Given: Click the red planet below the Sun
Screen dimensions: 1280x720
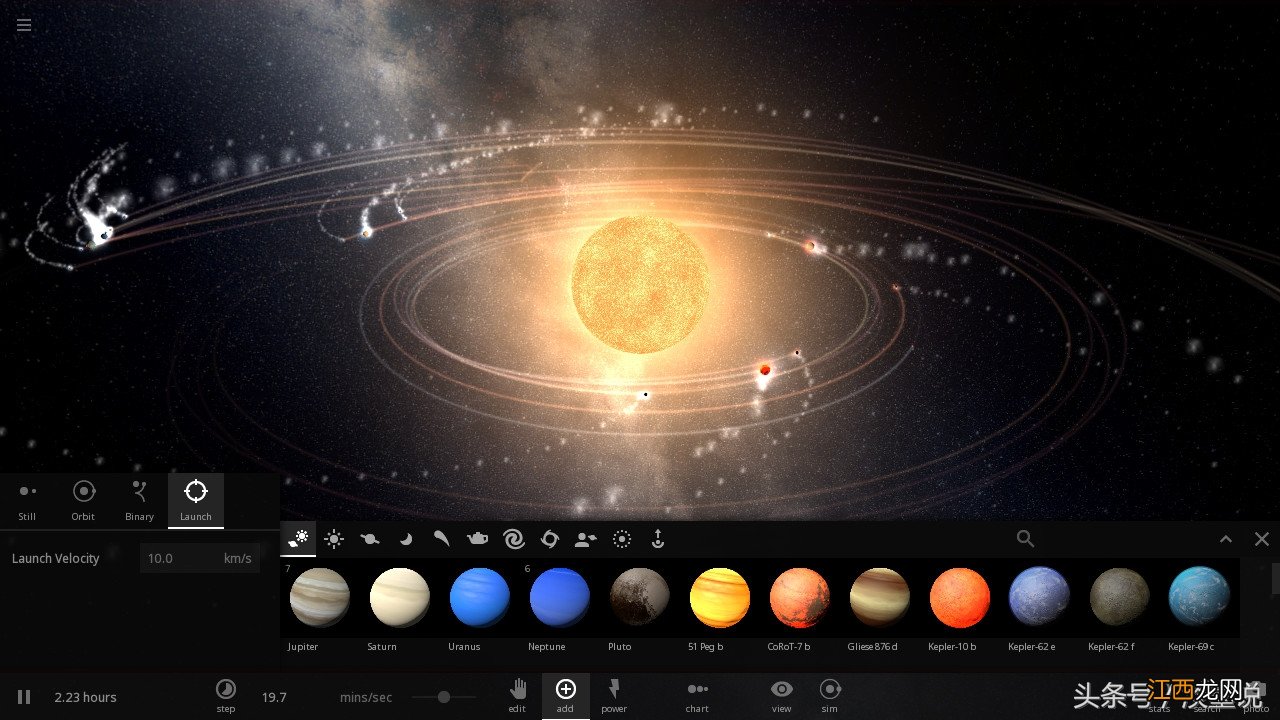Looking at the screenshot, I should [x=765, y=370].
